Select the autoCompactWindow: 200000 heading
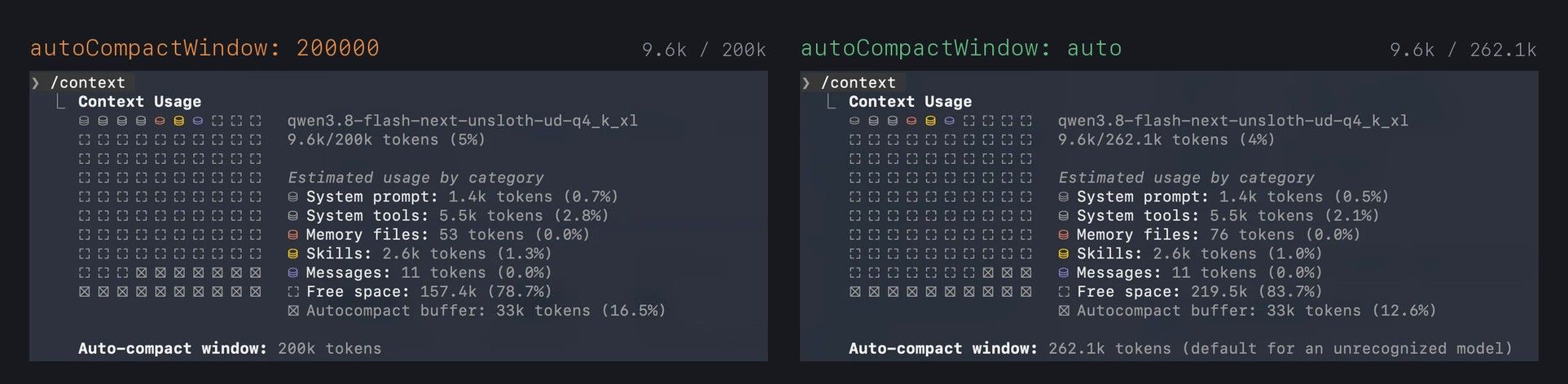The height and width of the screenshot is (384, 1568). (204, 48)
